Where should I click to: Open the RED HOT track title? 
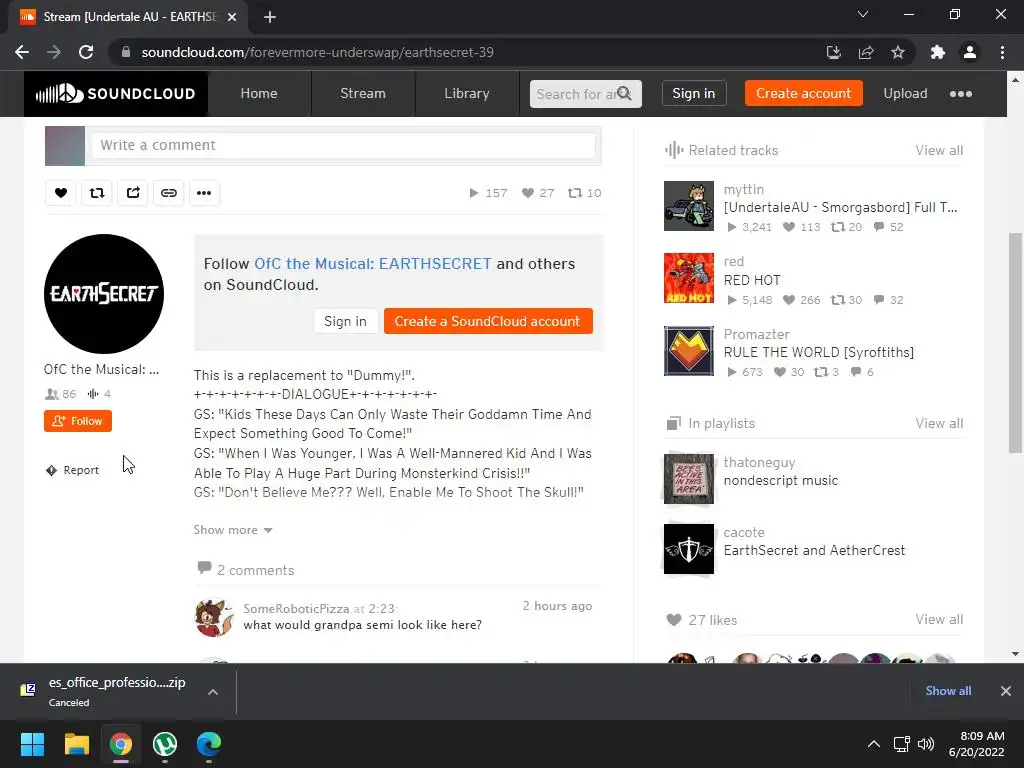click(x=752, y=280)
